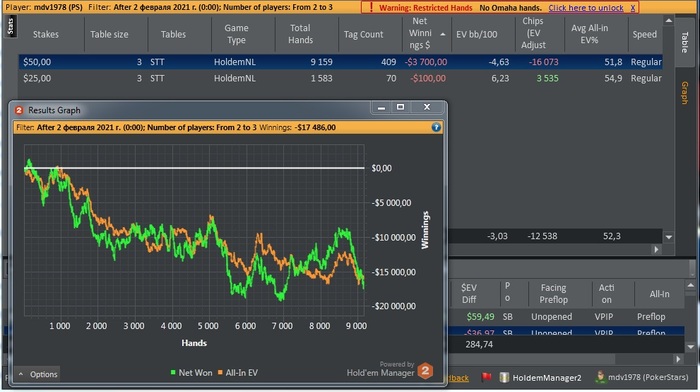This screenshot has height=392, width=700.
Task: Sort by Speed column header
Action: pyautogui.click(x=644, y=34)
